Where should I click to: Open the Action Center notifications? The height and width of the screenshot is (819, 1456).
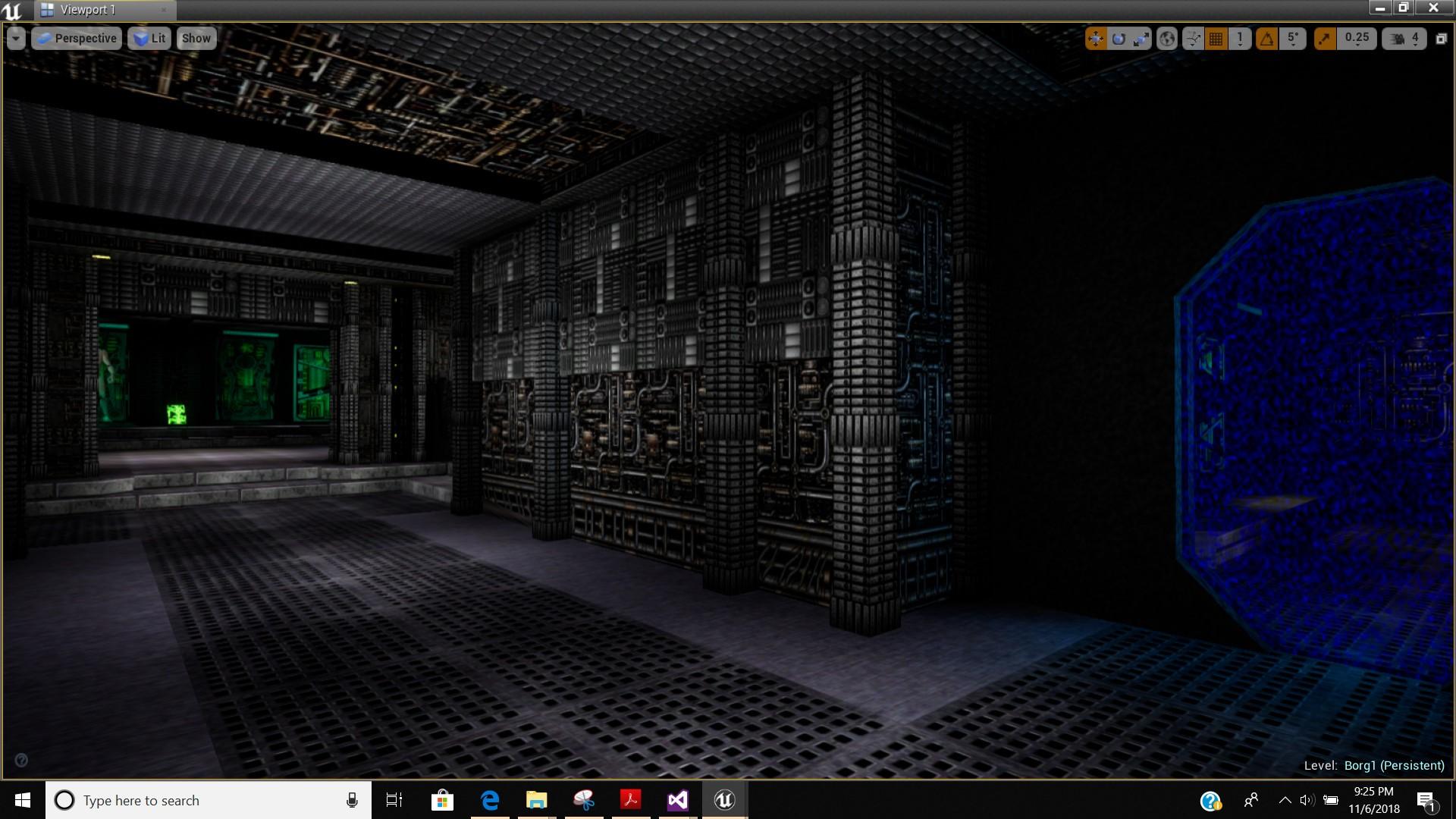1426,801
